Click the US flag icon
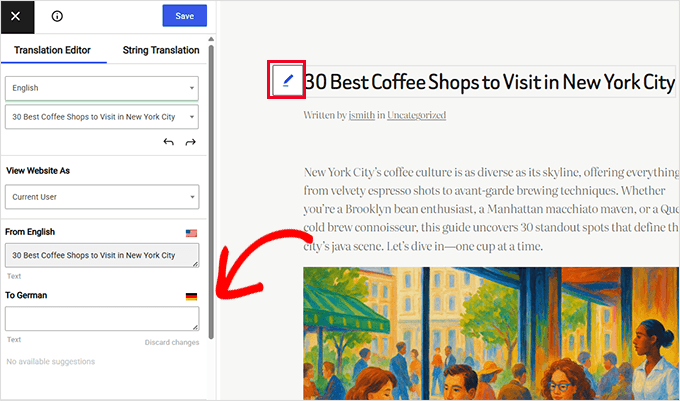The height and width of the screenshot is (401, 680). (x=191, y=233)
